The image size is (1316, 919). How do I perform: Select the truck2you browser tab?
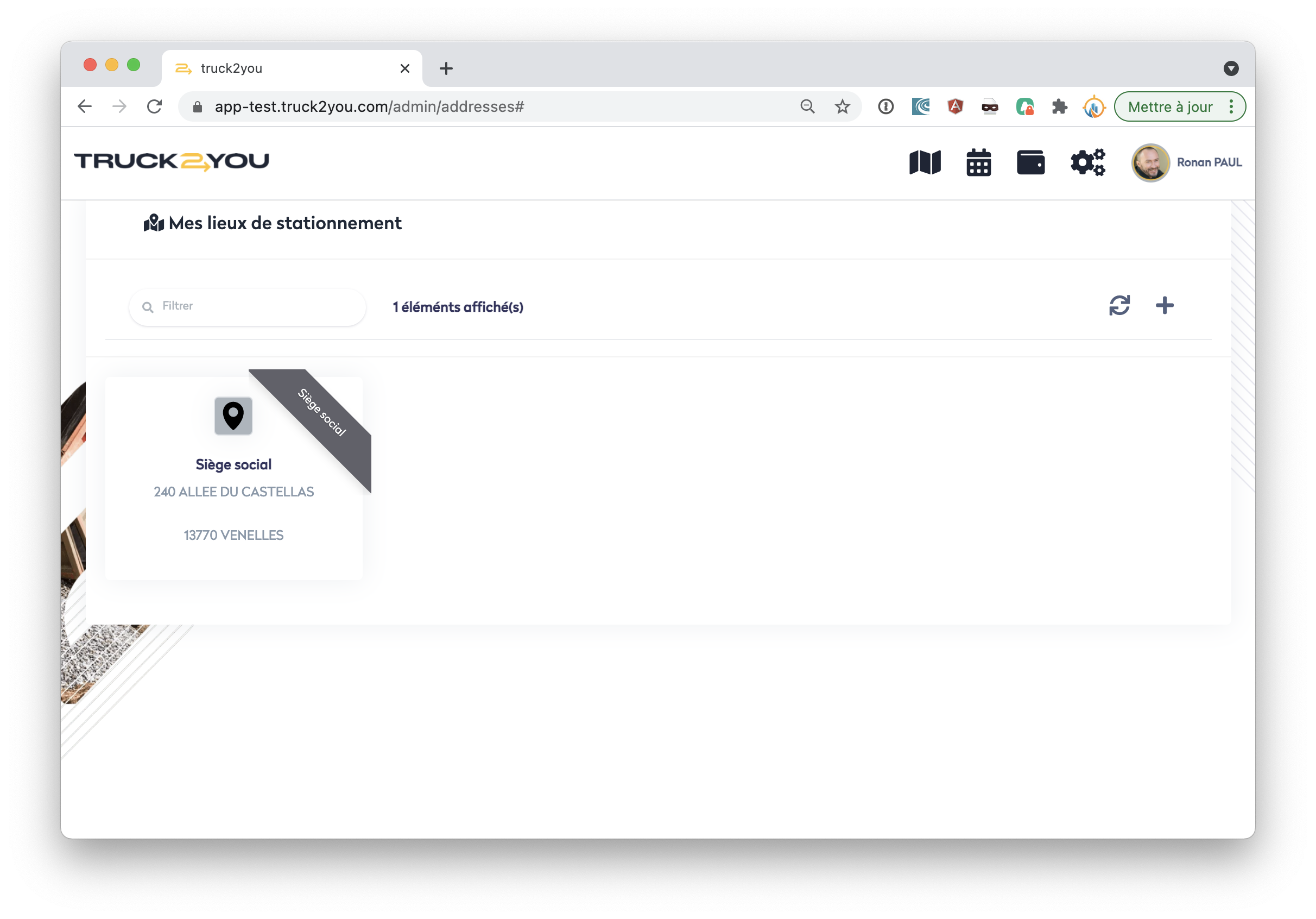click(x=292, y=68)
